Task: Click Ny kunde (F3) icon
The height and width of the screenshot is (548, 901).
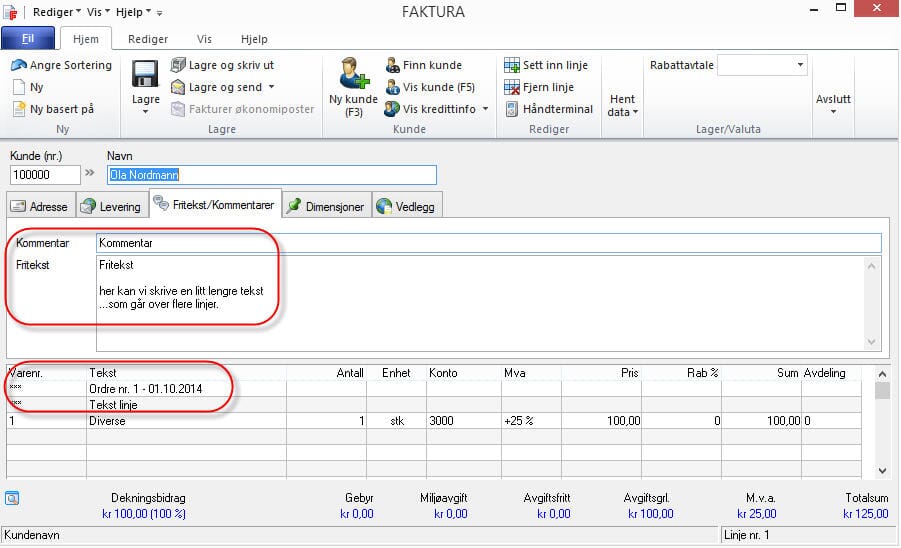Action: 353,73
